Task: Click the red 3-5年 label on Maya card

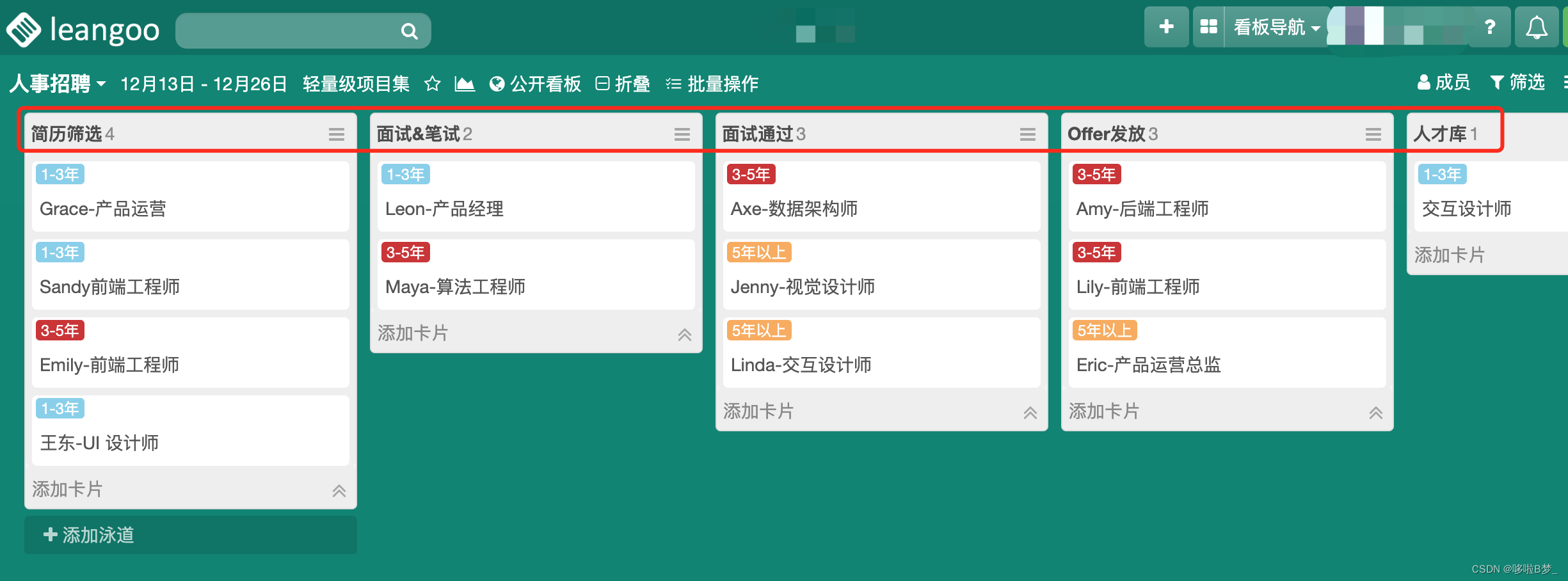Action: click(406, 252)
